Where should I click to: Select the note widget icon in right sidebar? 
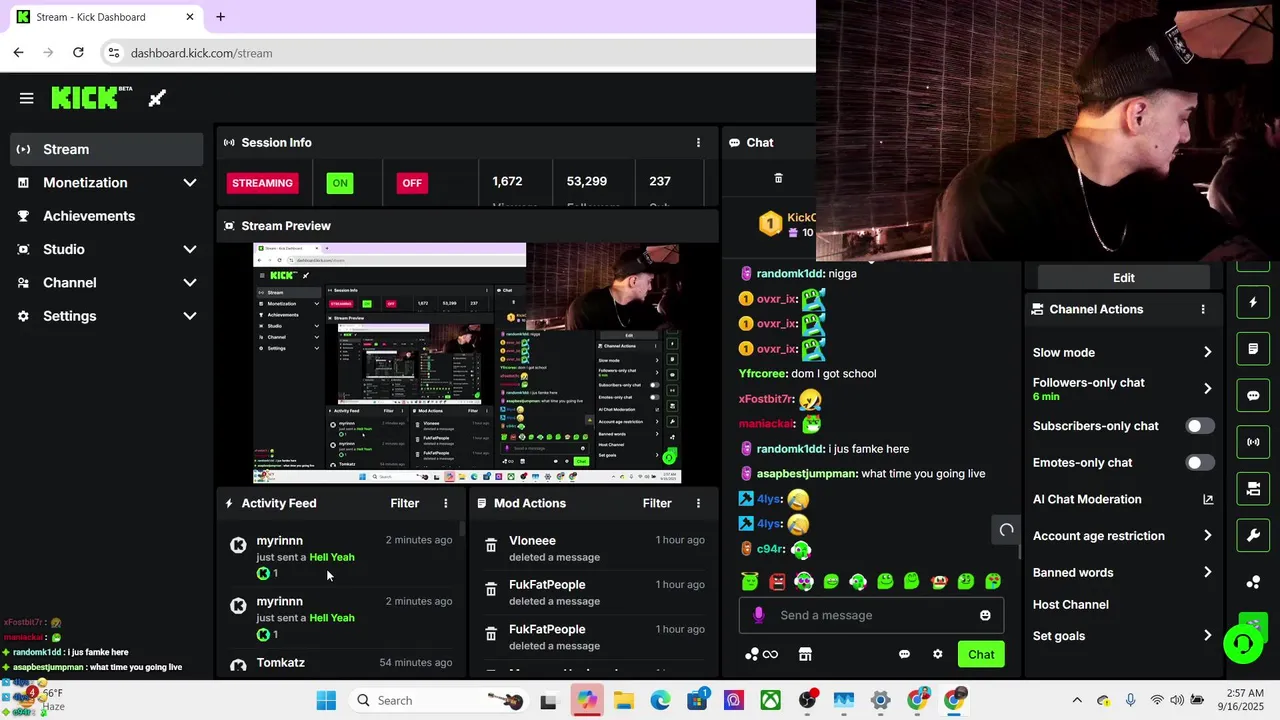[1253, 349]
